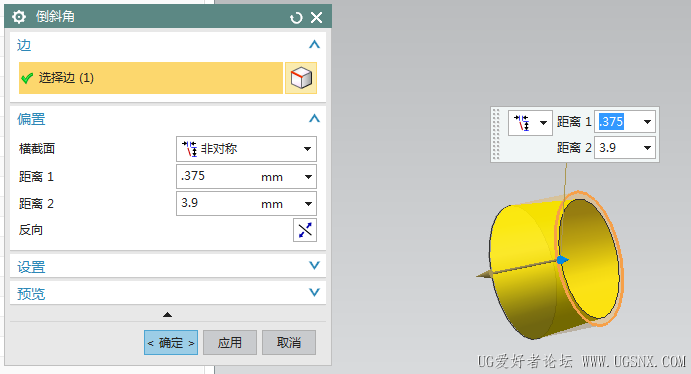Viewport: 691px width, 374px height.
Task: Open the on-screen 距离 1 dropdown arrow
Action: click(x=647, y=122)
